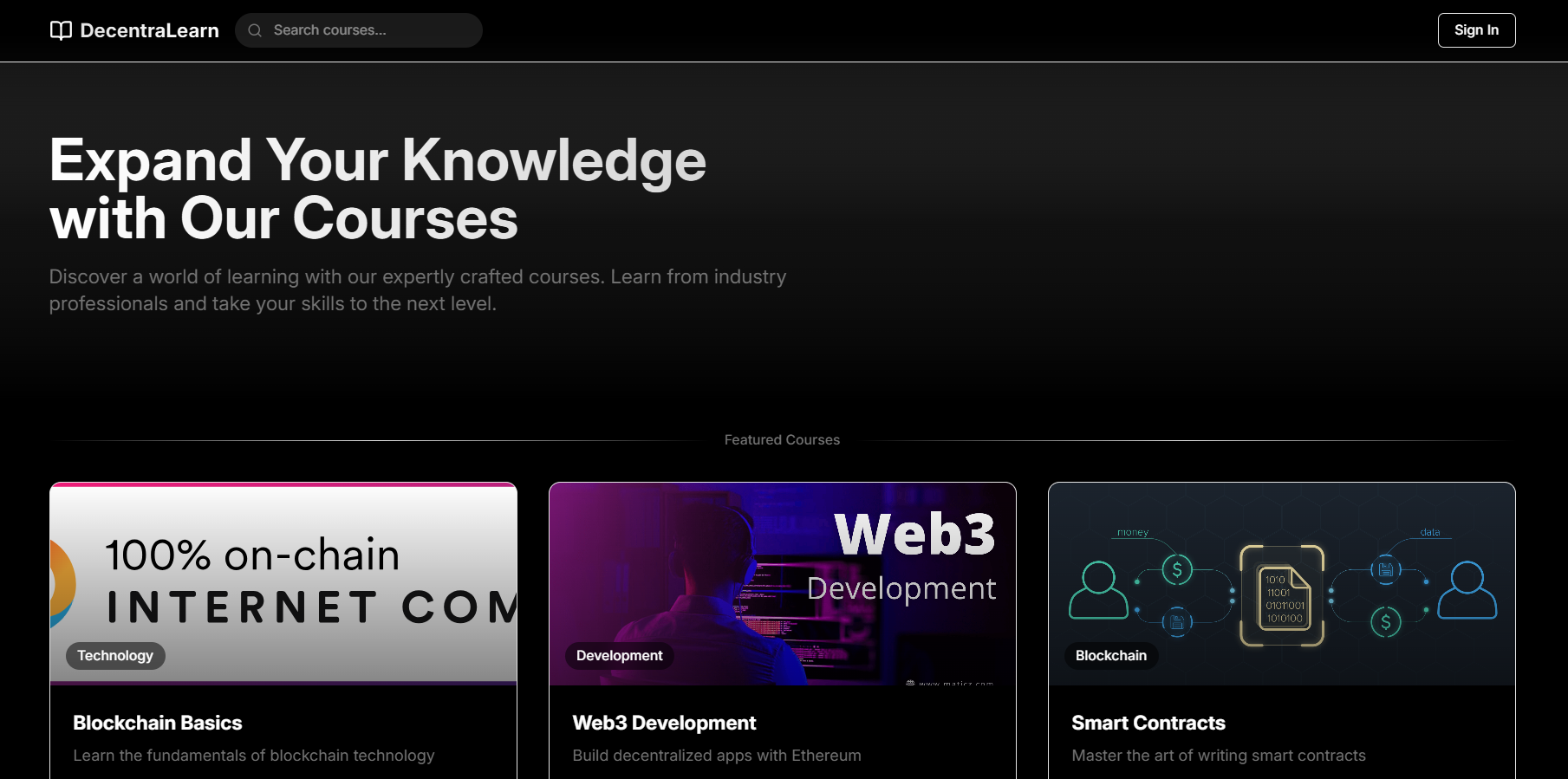
Task: Open the DecentraLearn home link
Action: click(x=134, y=30)
